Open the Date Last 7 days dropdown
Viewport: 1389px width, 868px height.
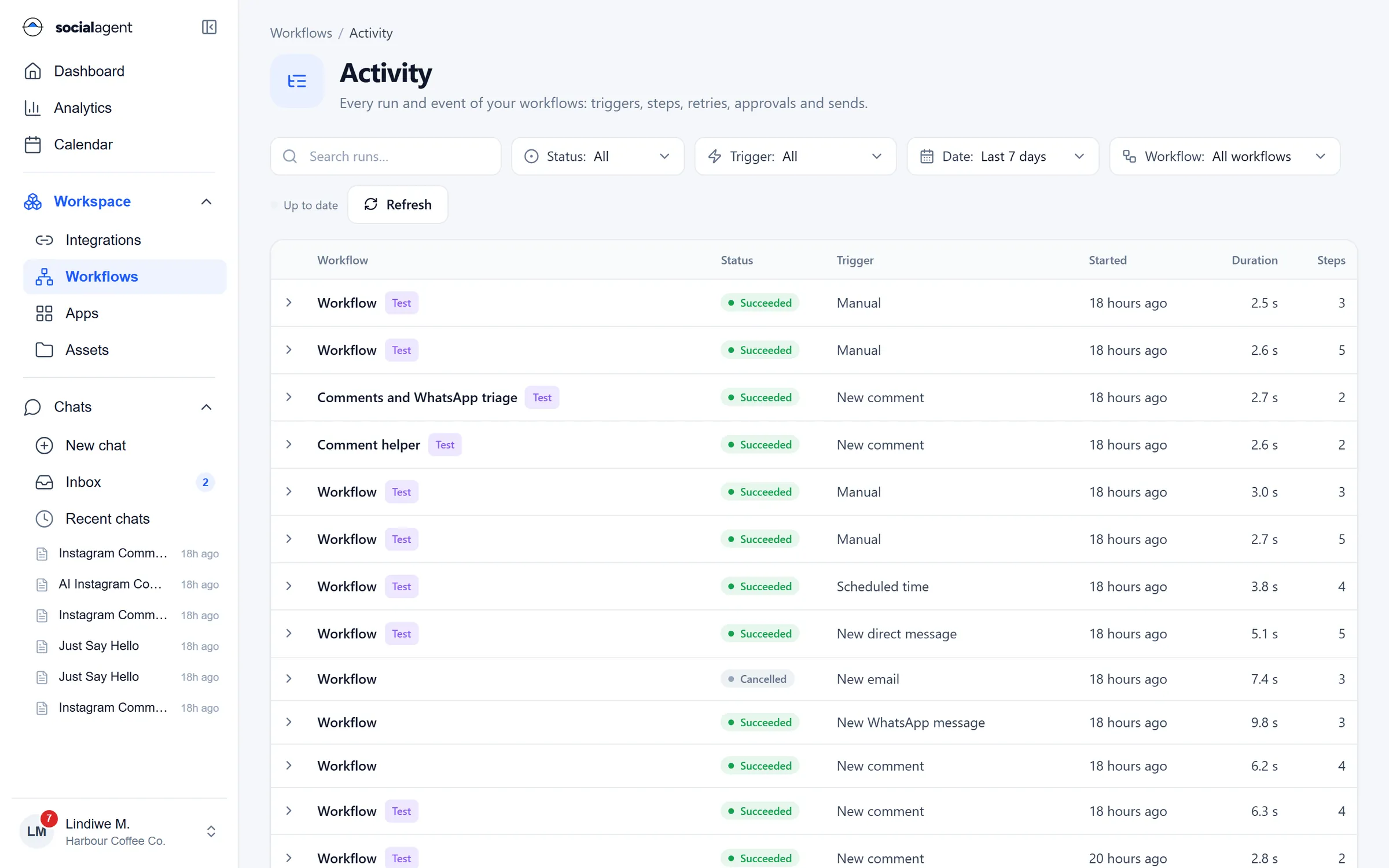click(x=1002, y=156)
